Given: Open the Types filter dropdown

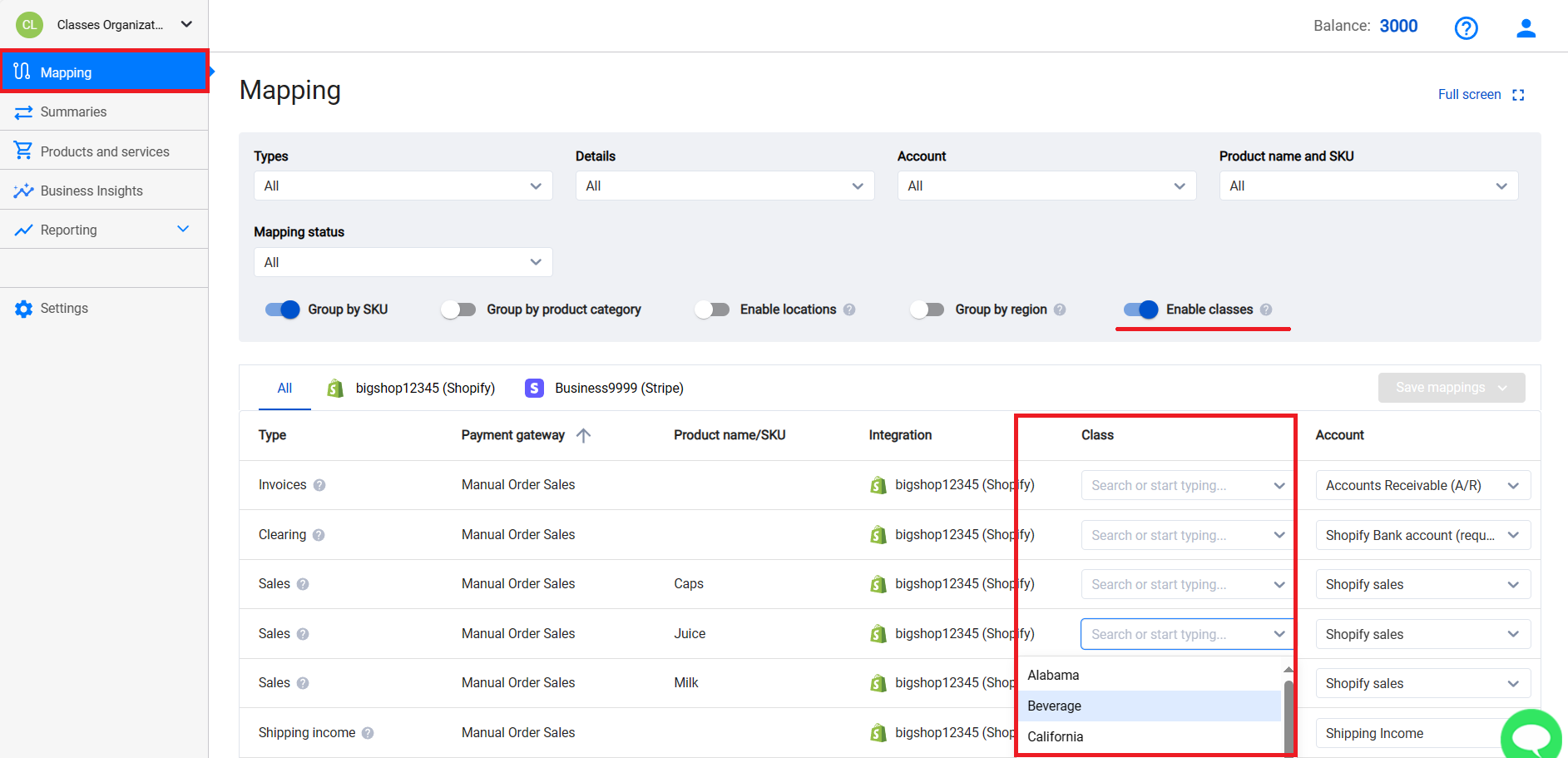Looking at the screenshot, I should click(403, 185).
